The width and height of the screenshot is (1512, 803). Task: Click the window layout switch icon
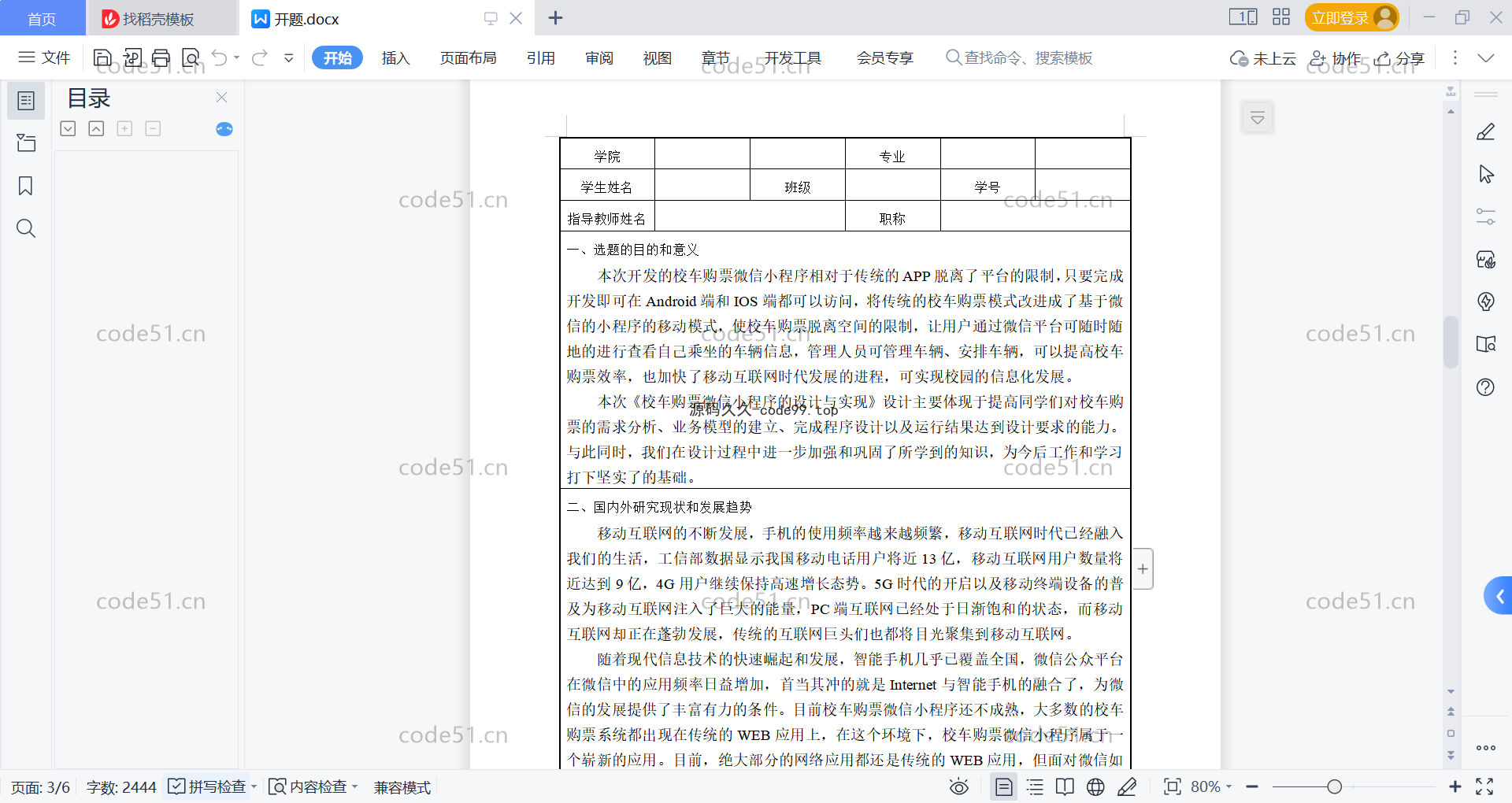pyautogui.click(x=1243, y=17)
